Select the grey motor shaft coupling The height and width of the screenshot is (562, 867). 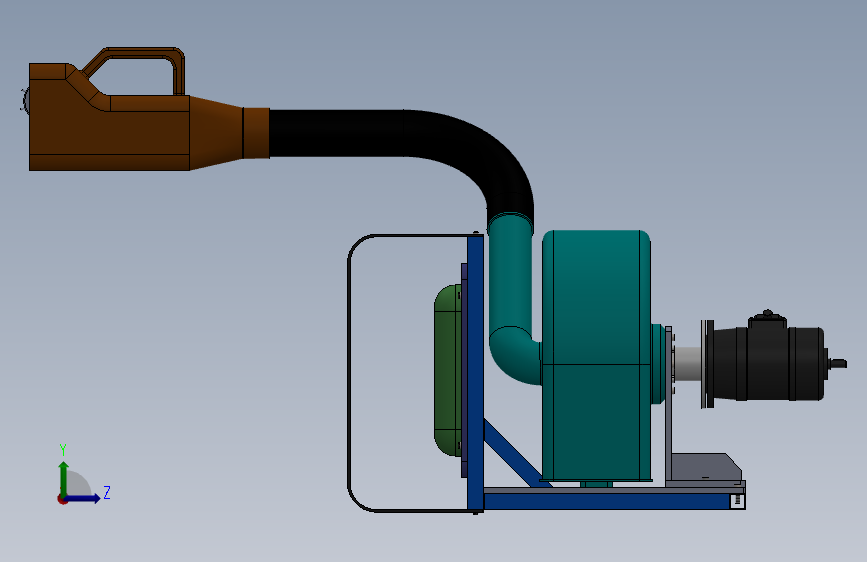click(x=688, y=363)
